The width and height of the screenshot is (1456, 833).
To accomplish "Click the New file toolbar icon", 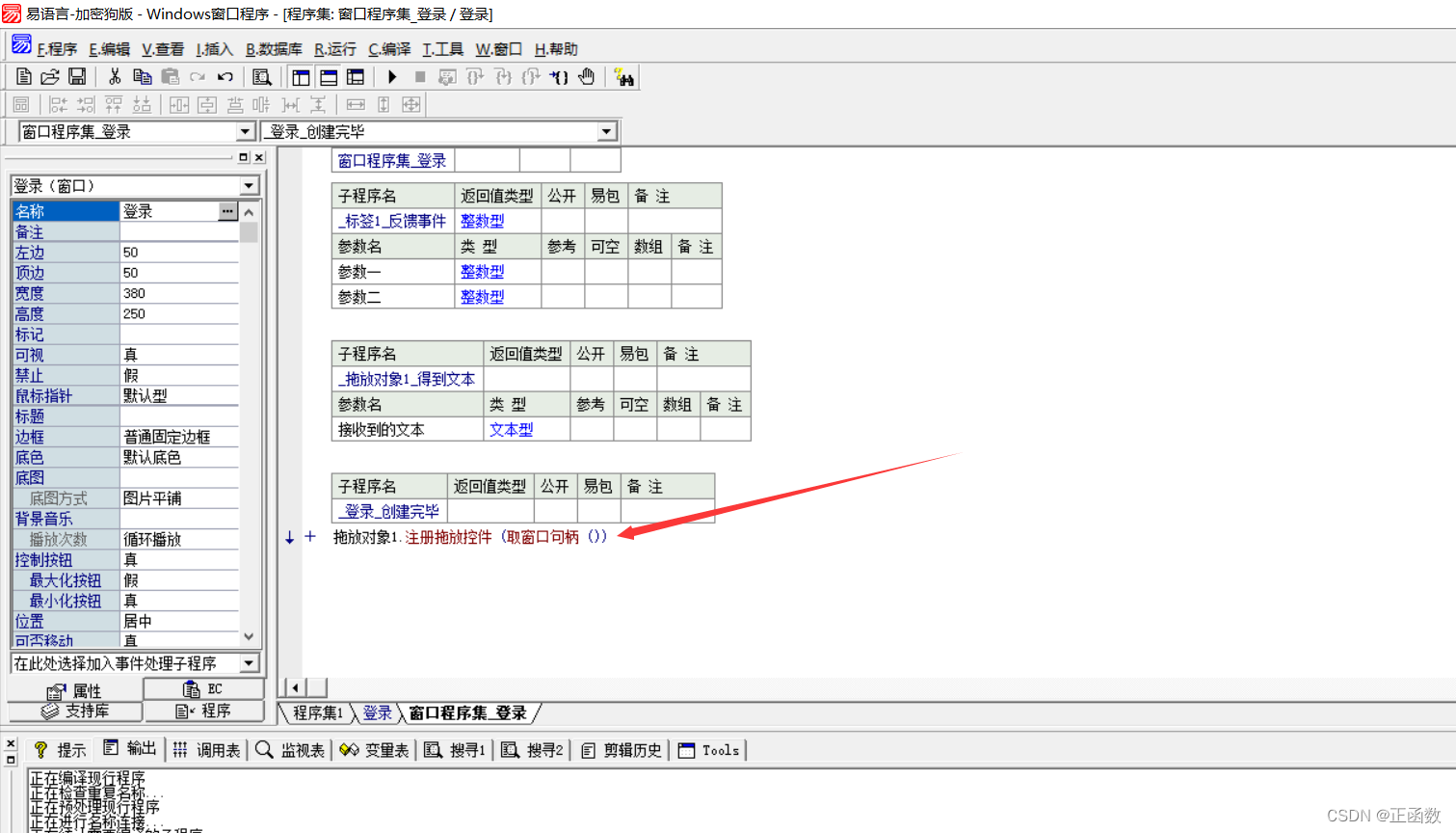I will tap(24, 77).
